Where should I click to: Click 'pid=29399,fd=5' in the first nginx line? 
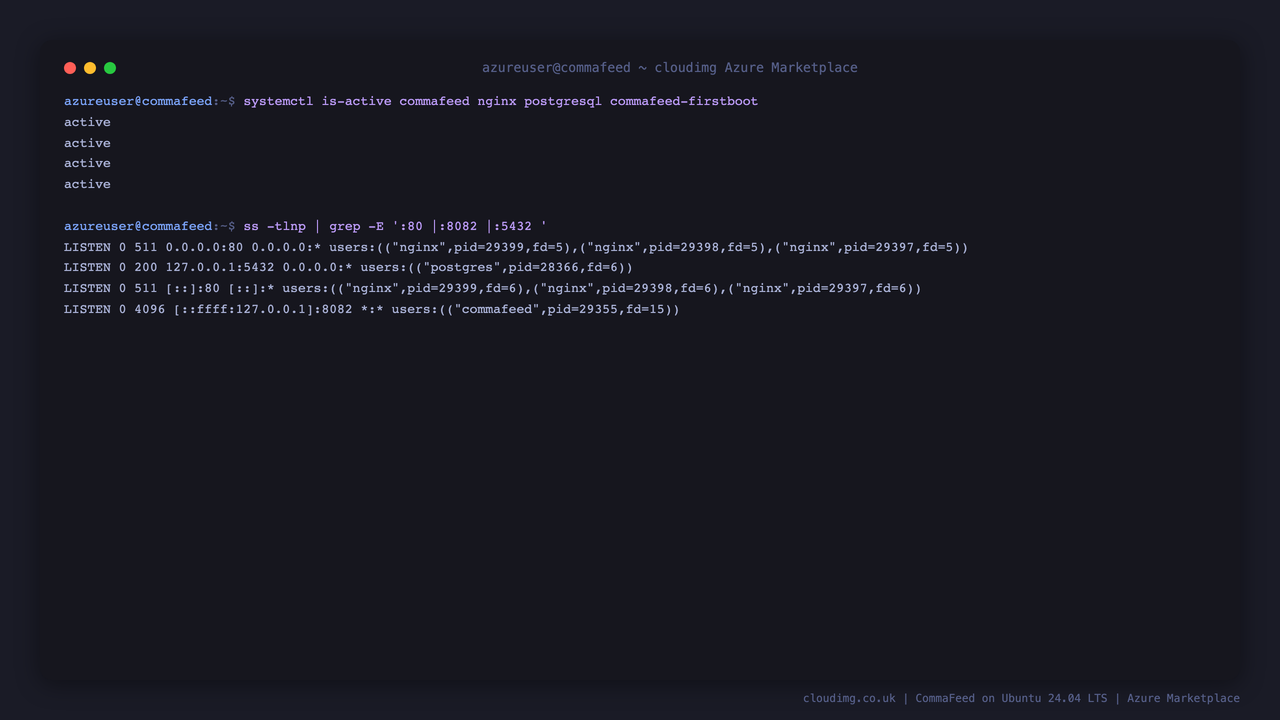[x=508, y=247]
